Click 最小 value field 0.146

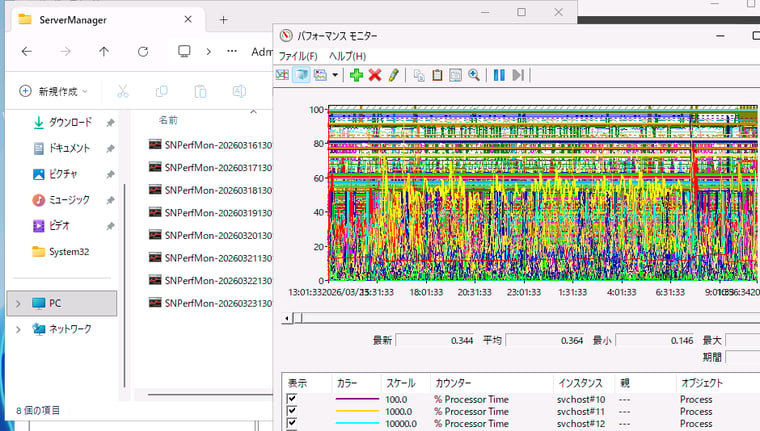coord(655,340)
